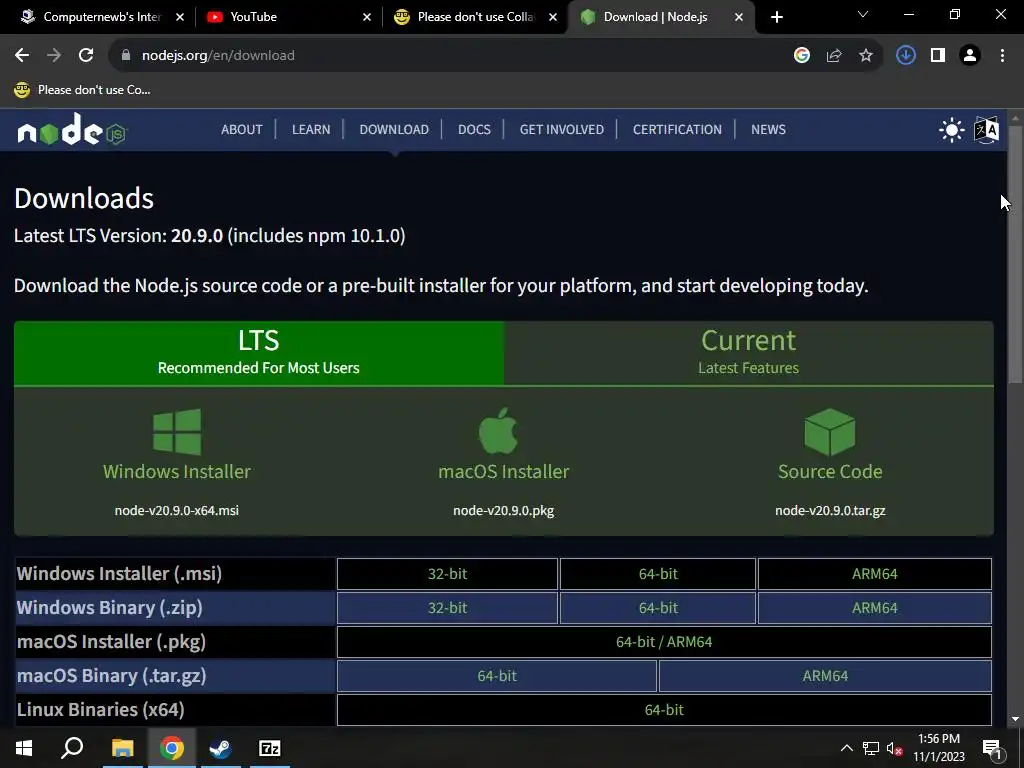
Task: Click the DOWNLOAD nav item
Action: [x=394, y=129]
